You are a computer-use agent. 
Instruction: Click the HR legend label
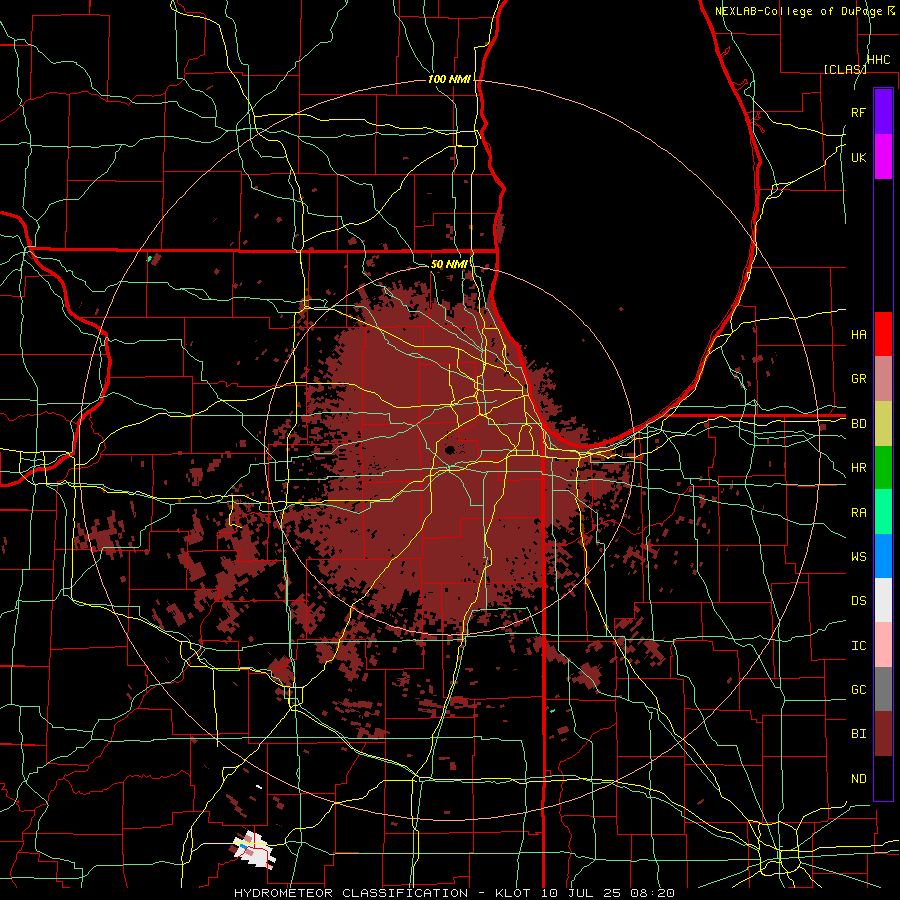858,468
